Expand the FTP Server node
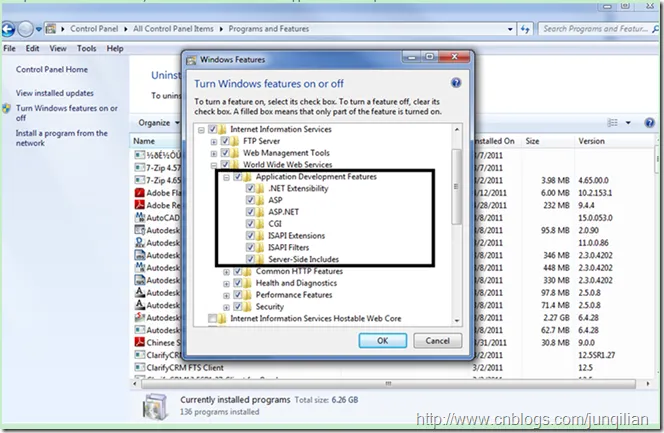The height and width of the screenshot is (433, 664). (213, 142)
